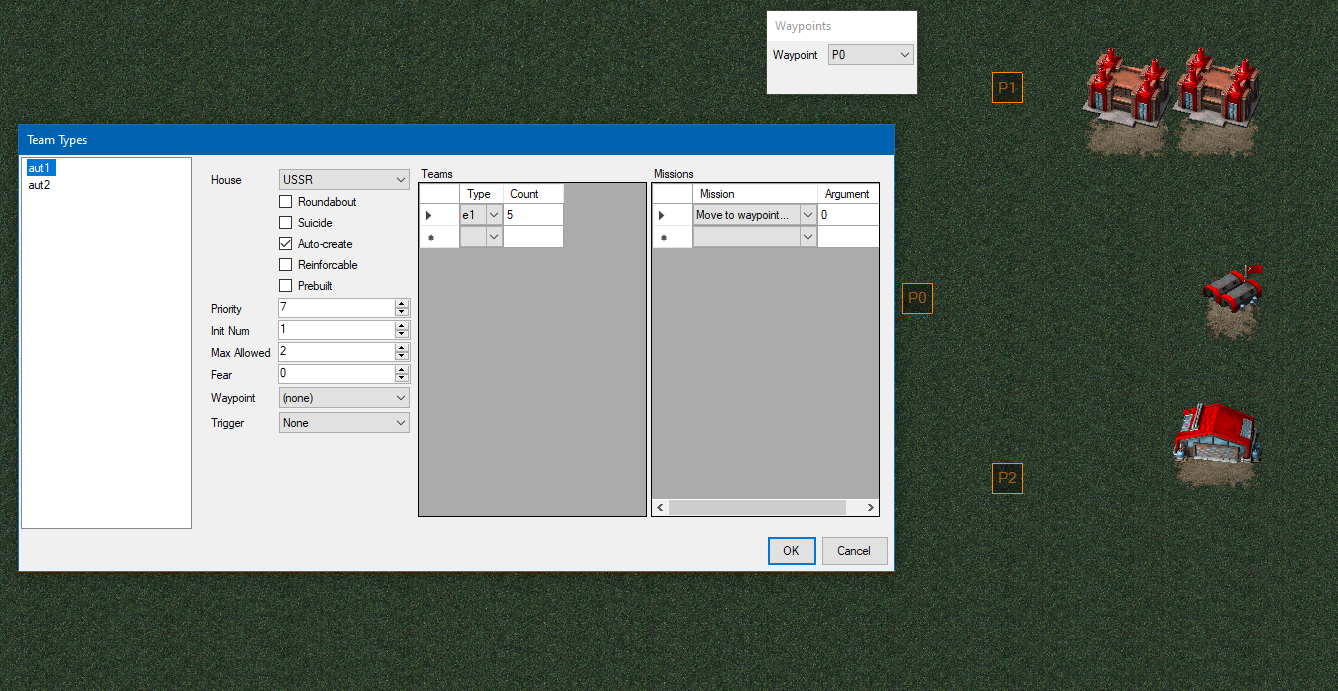Viewport: 1338px width, 691px height.
Task: Open the P0 dropdown in Waypoints panel
Action: [x=870, y=55]
